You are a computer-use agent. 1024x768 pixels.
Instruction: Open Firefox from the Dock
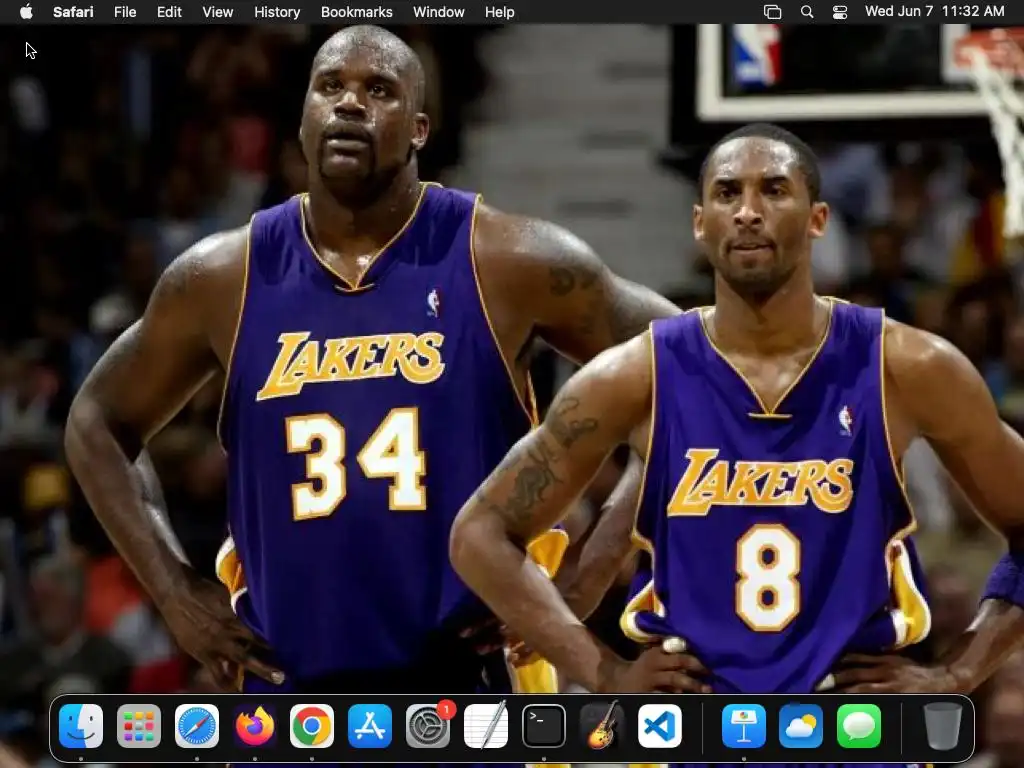click(254, 726)
